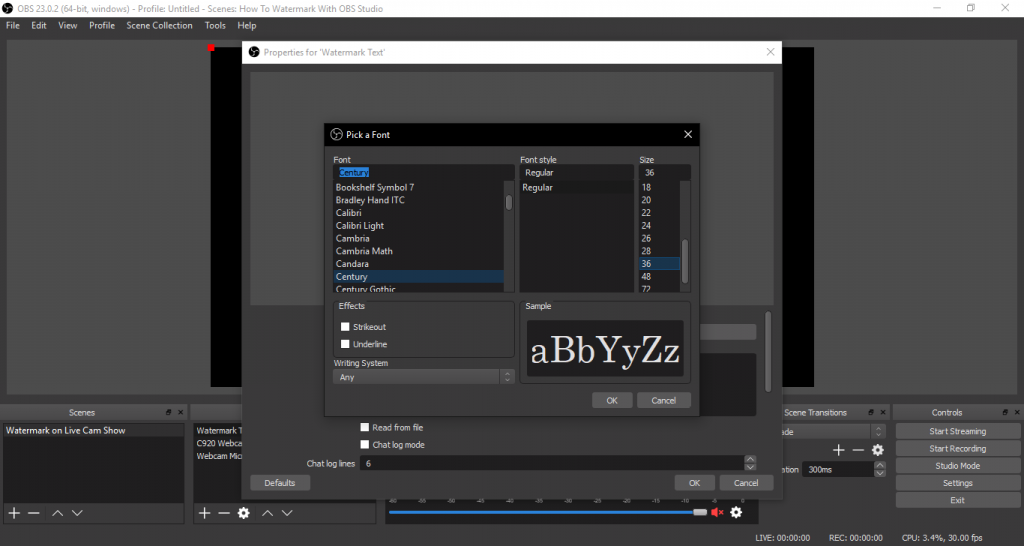The image size is (1024, 546).
Task: Cancel the Pick a Font dialog
Action: tap(664, 400)
